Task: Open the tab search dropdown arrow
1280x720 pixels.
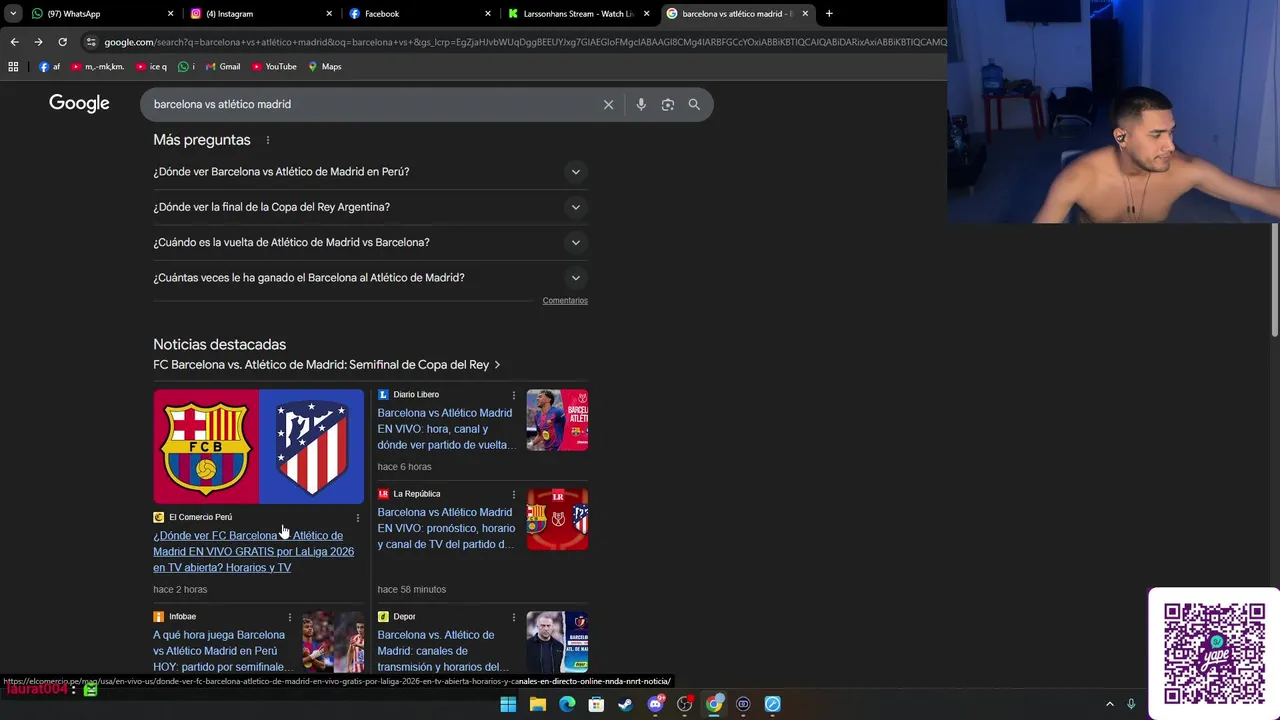Action: coord(13,14)
